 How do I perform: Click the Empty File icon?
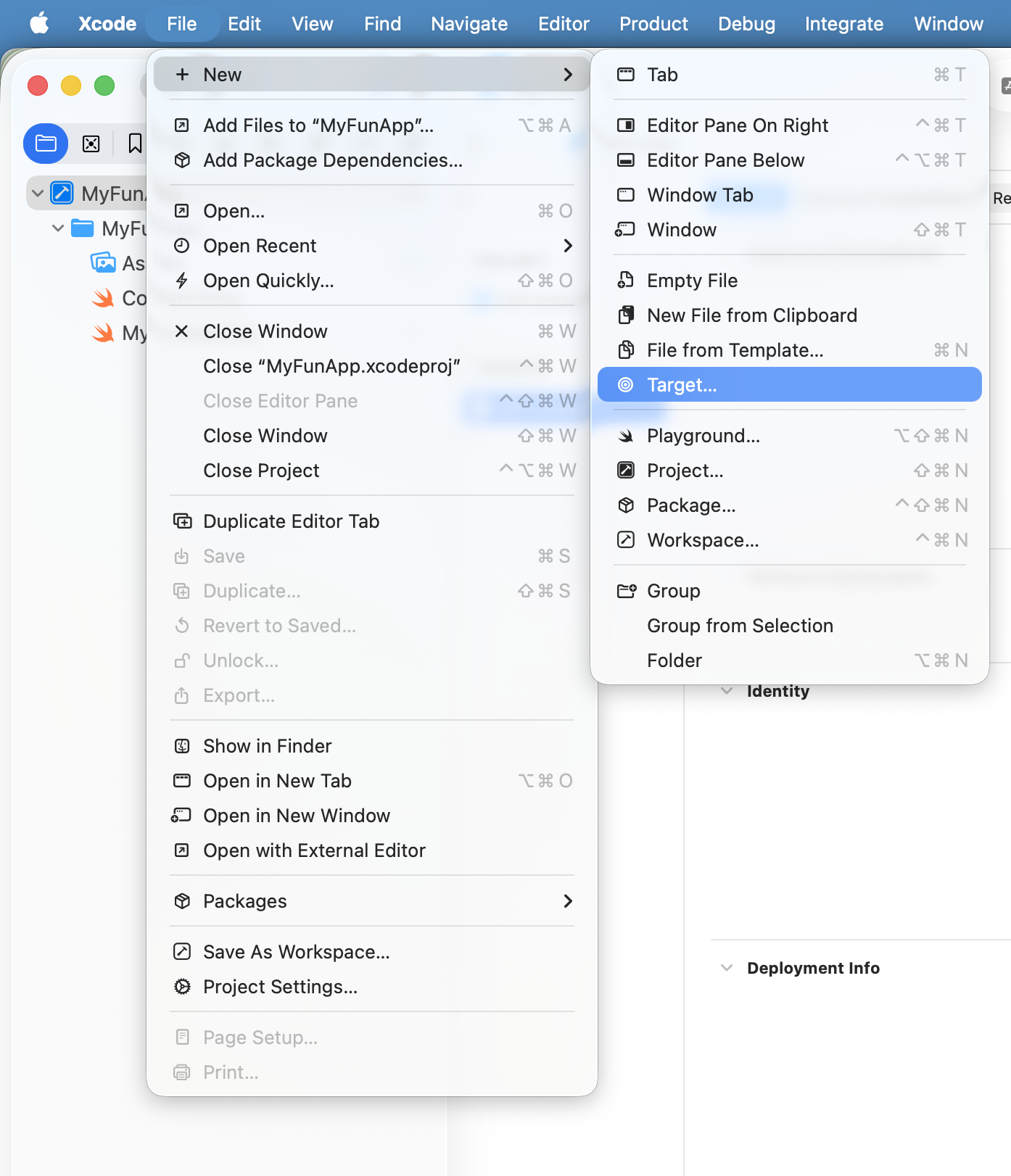(625, 281)
